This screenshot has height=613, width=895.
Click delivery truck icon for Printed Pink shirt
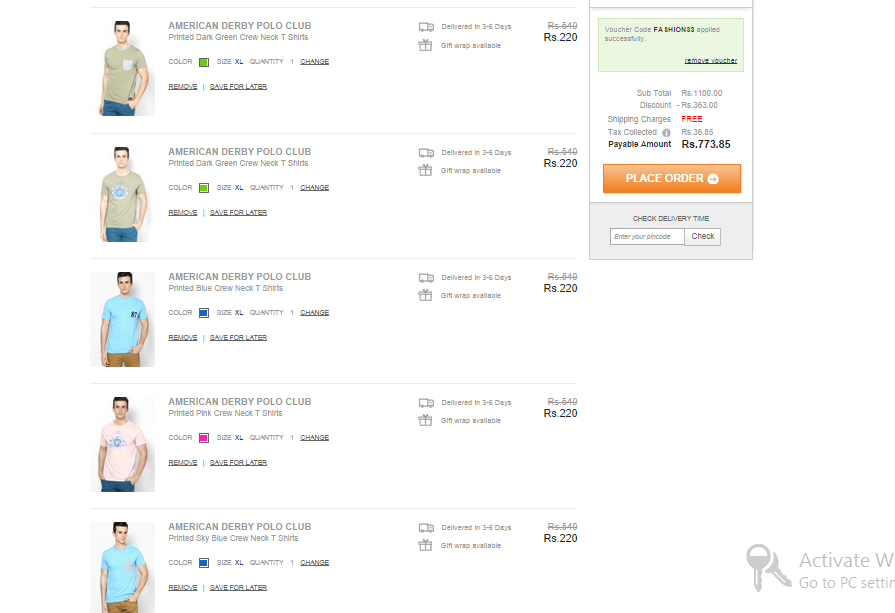(x=426, y=403)
